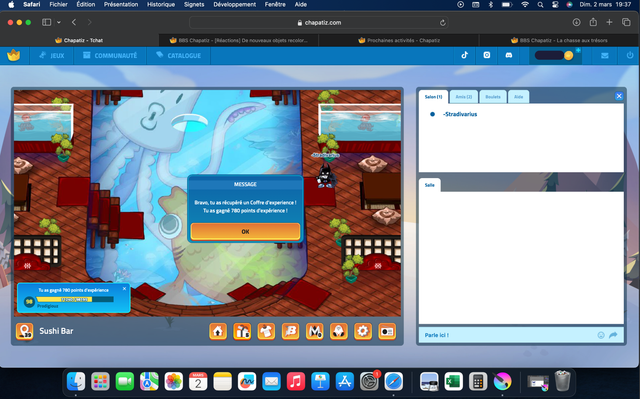Screen dimensions: 640x399
Task: Open game settings gear icon
Action: point(363,331)
